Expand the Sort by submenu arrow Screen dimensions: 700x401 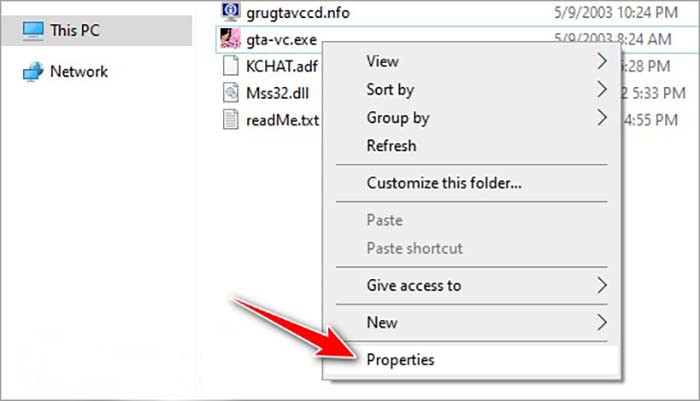point(602,89)
